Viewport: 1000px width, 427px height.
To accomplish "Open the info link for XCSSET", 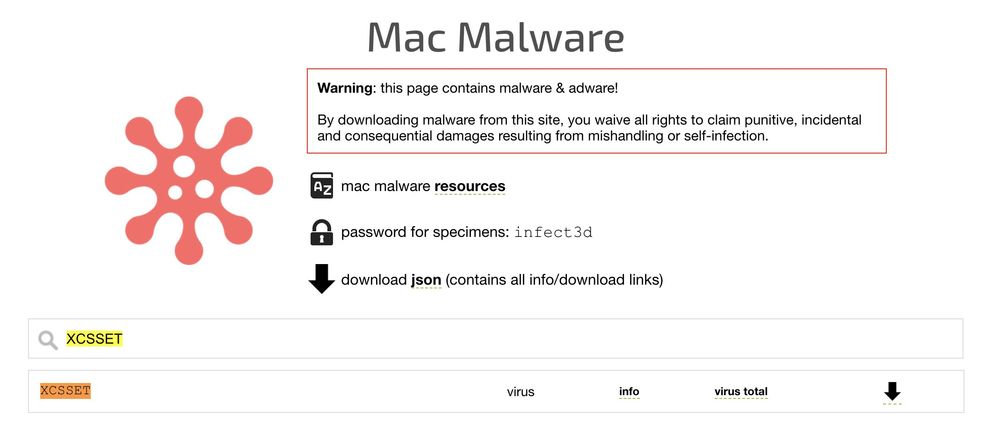I will coord(629,391).
